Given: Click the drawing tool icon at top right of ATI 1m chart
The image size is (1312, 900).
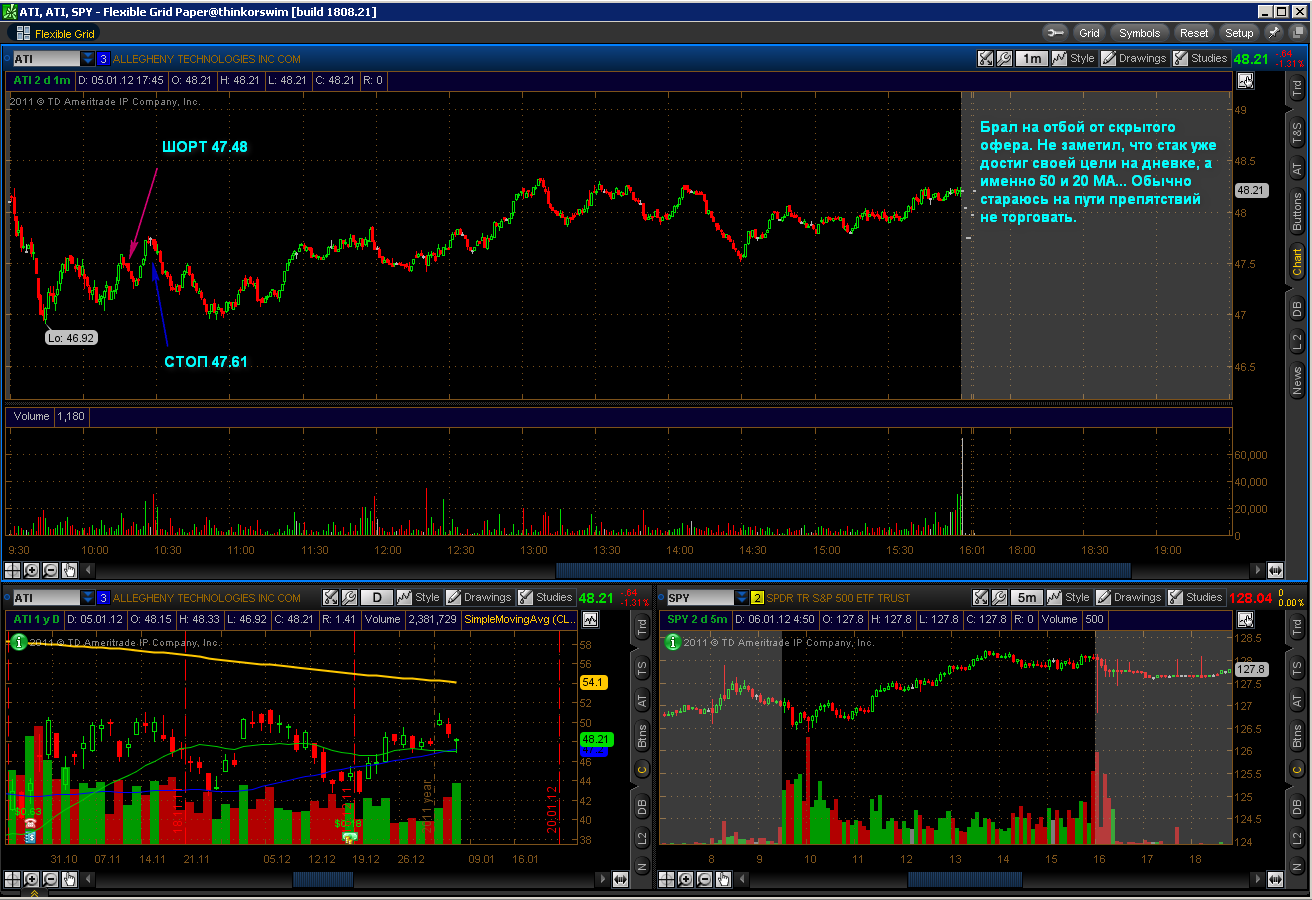Looking at the screenshot, I should point(1245,81).
